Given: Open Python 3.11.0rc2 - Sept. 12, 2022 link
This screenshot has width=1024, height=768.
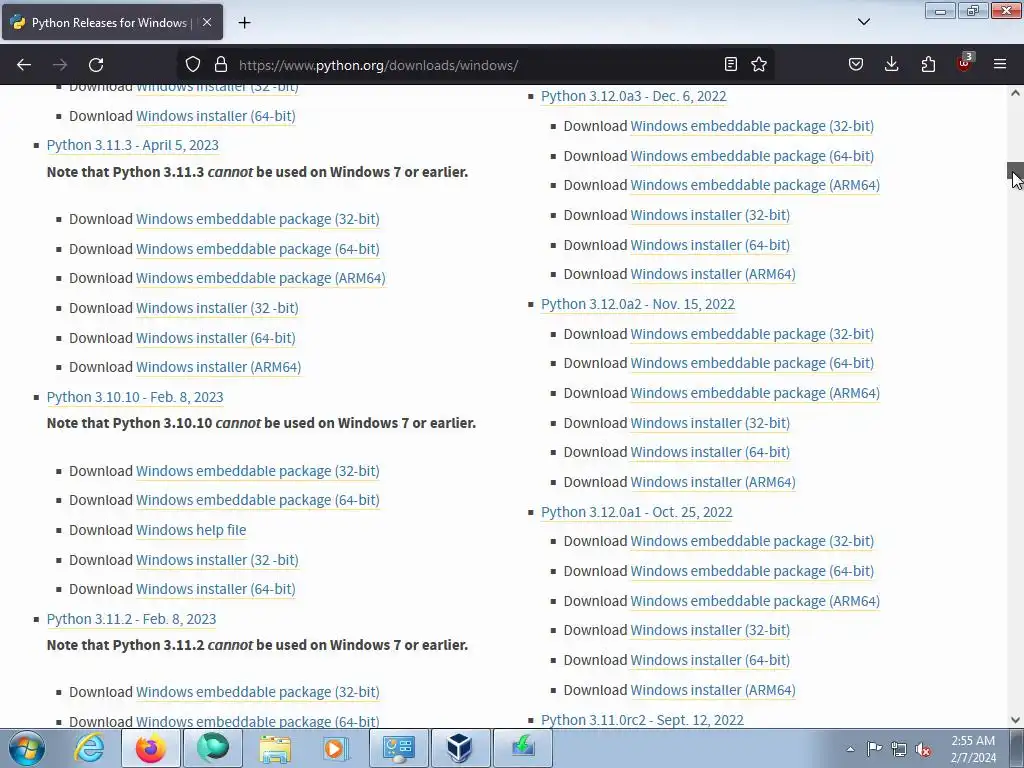Looking at the screenshot, I should [643, 720].
